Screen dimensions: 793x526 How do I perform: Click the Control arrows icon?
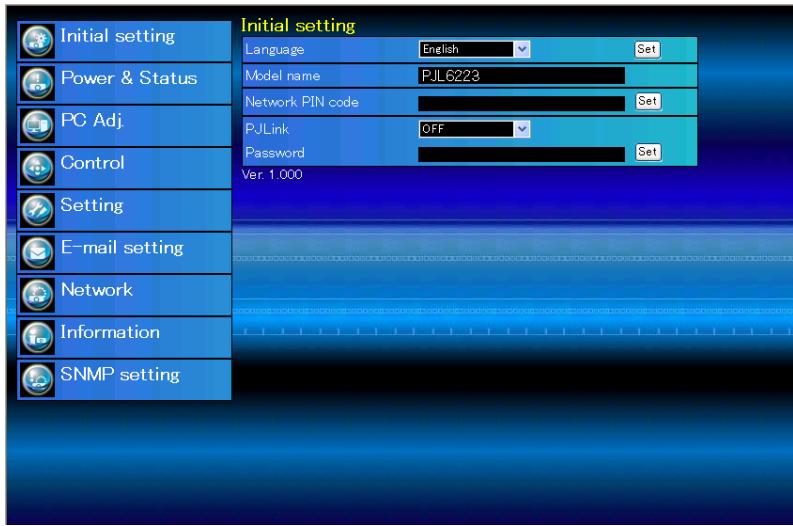click(37, 167)
